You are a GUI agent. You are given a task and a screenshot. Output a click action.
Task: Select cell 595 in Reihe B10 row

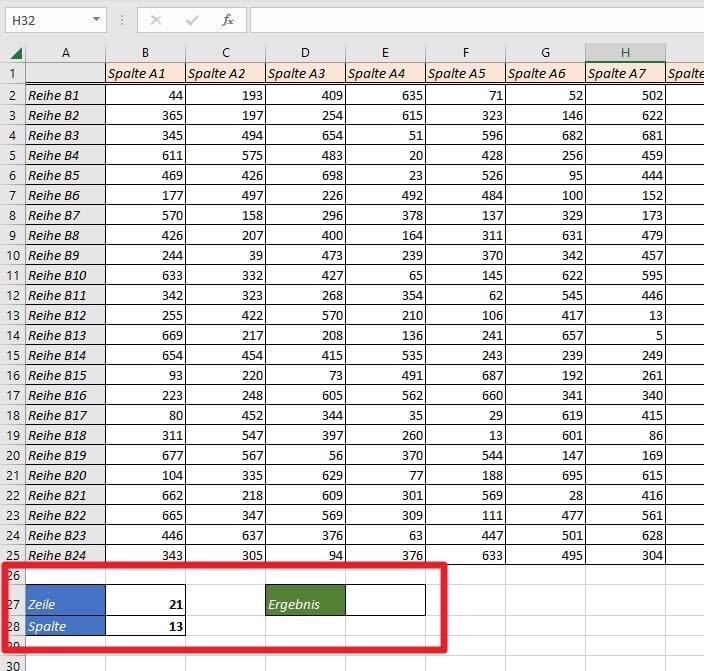tap(625, 275)
